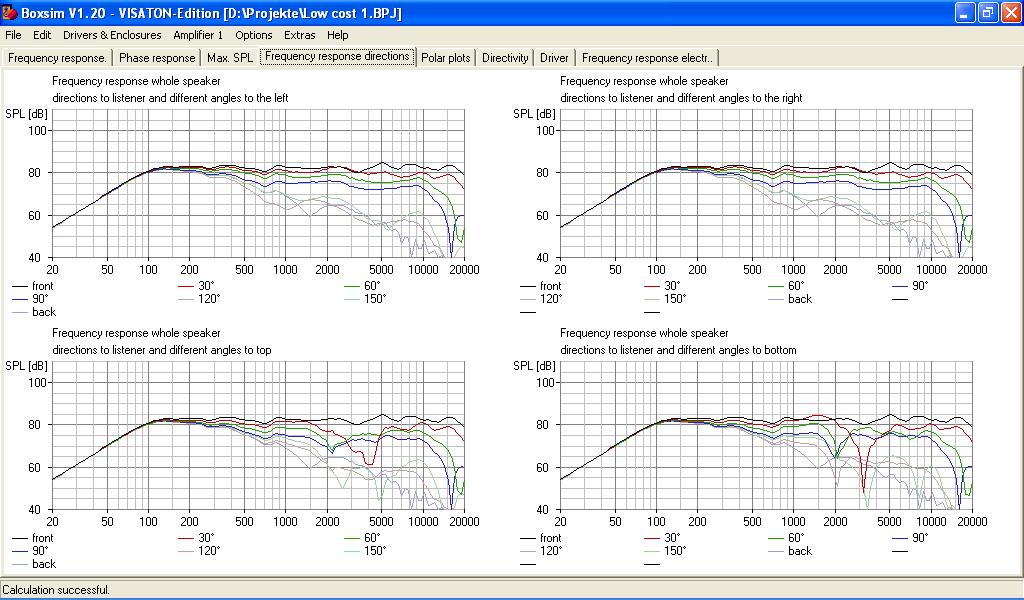This screenshot has width=1024, height=600.
Task: Click the '150°' legend entry in left-angles chart
Action: [x=366, y=299]
